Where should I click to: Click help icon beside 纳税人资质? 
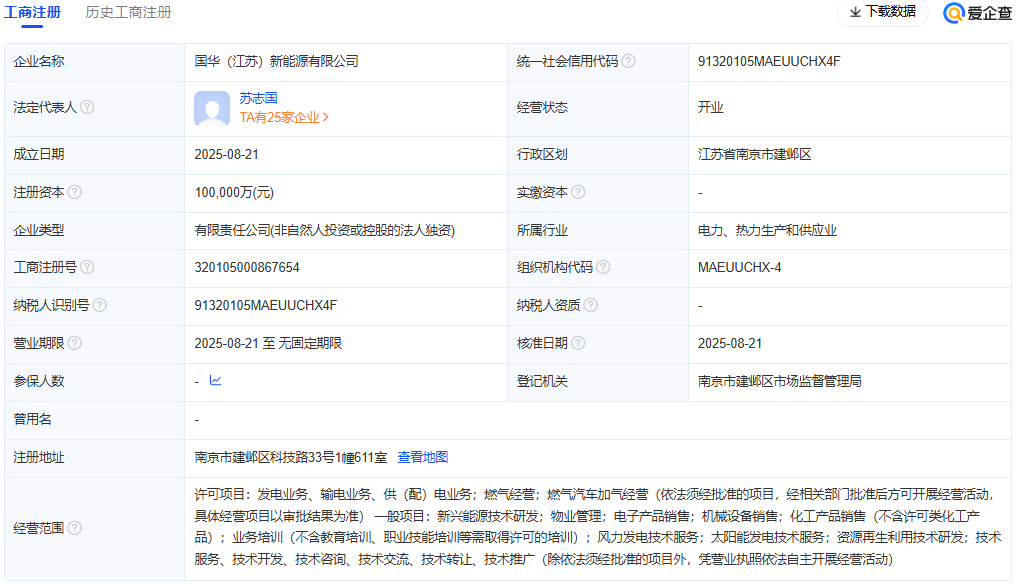click(590, 306)
